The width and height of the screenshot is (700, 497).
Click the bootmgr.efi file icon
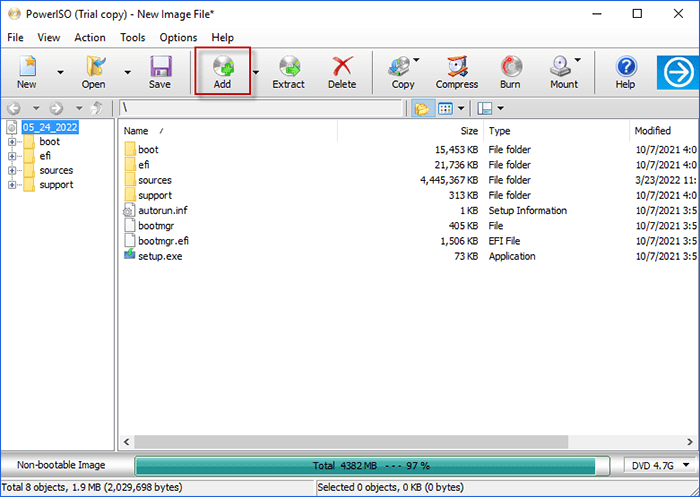129,240
